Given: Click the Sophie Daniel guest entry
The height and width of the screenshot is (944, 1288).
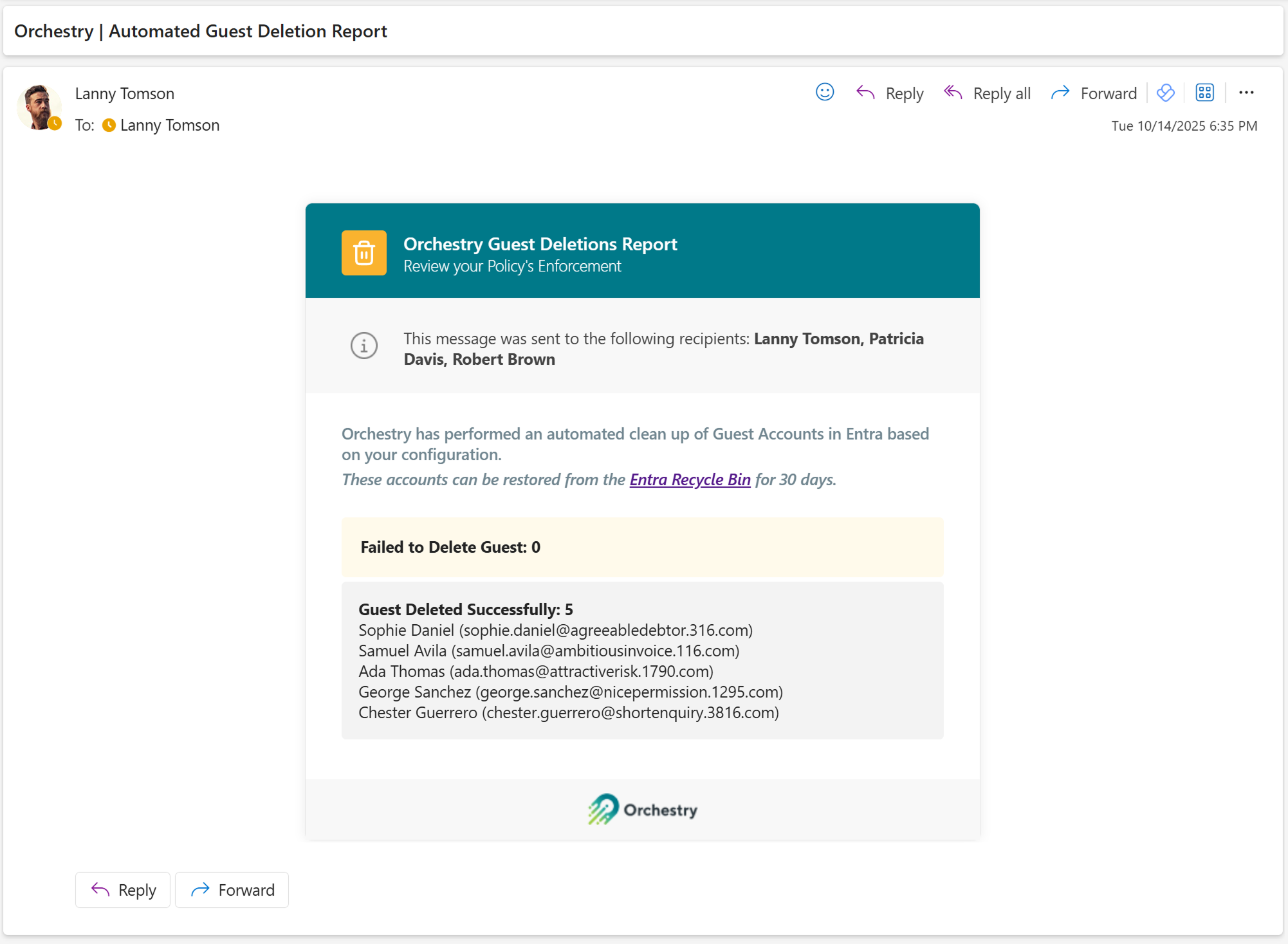Looking at the screenshot, I should [x=556, y=630].
